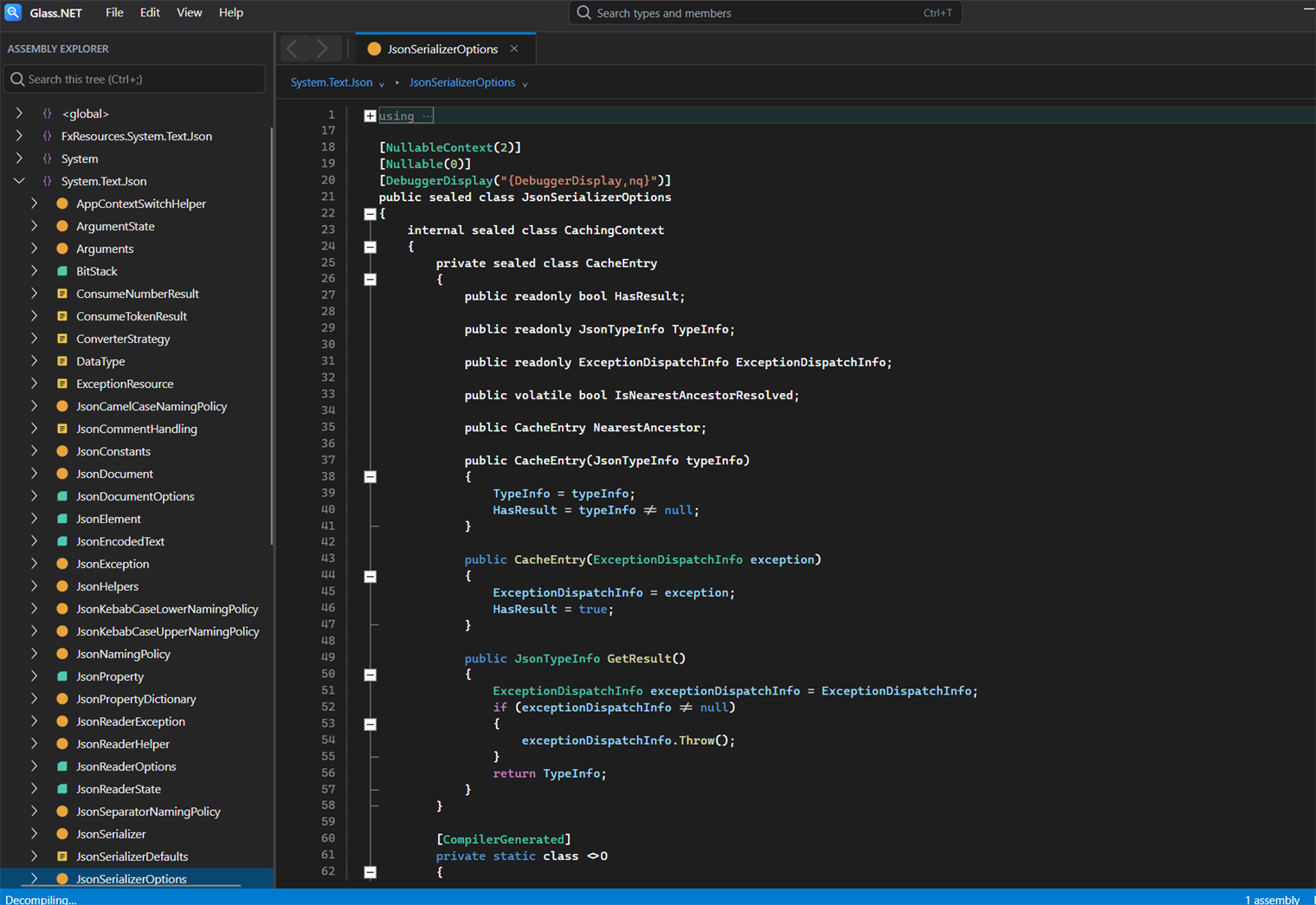This screenshot has height=905, width=1316.
Task: Collapse the CacheEntry class at line 26
Action: click(370, 280)
